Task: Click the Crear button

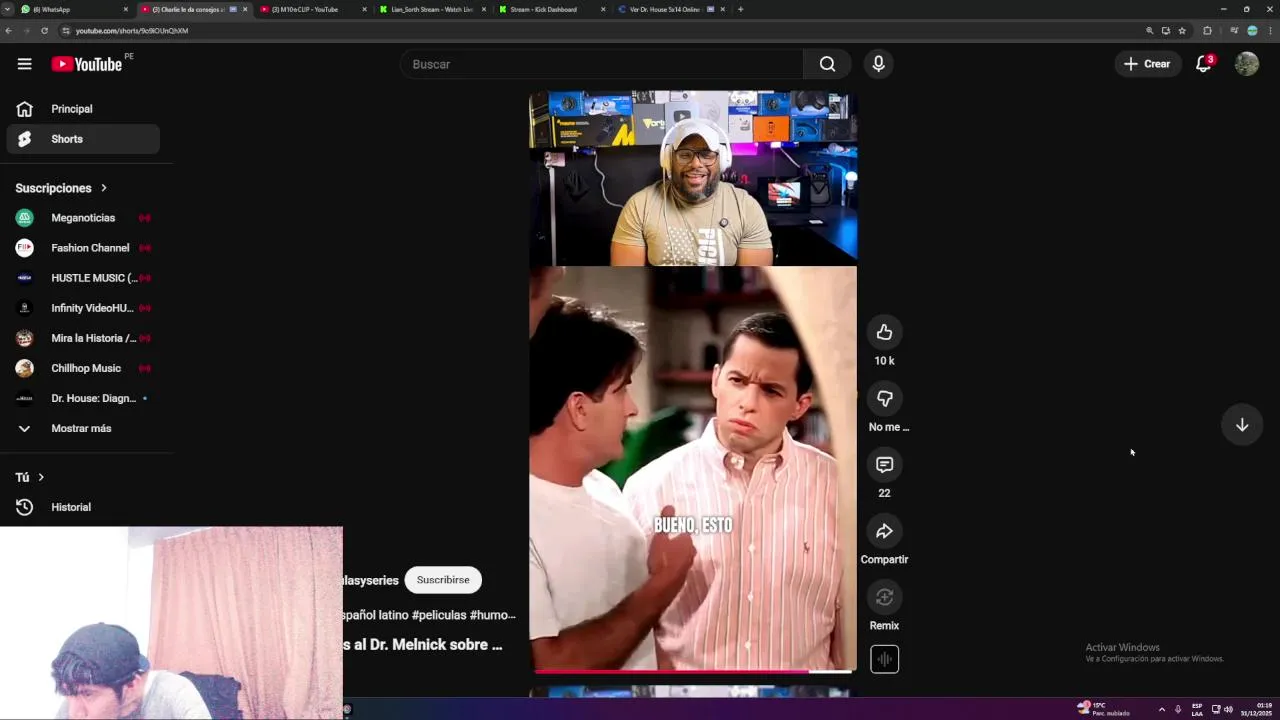Action: coord(1148,64)
